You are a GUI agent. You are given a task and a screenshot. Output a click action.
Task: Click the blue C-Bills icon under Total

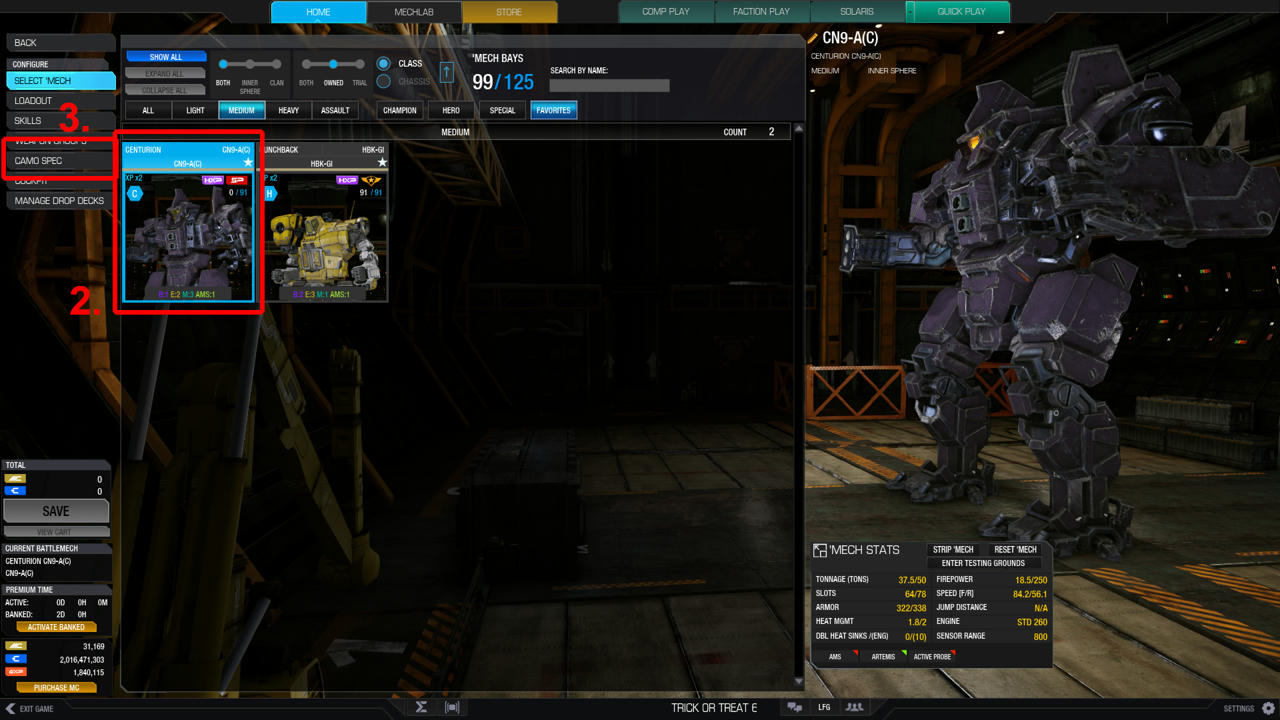(x=15, y=491)
